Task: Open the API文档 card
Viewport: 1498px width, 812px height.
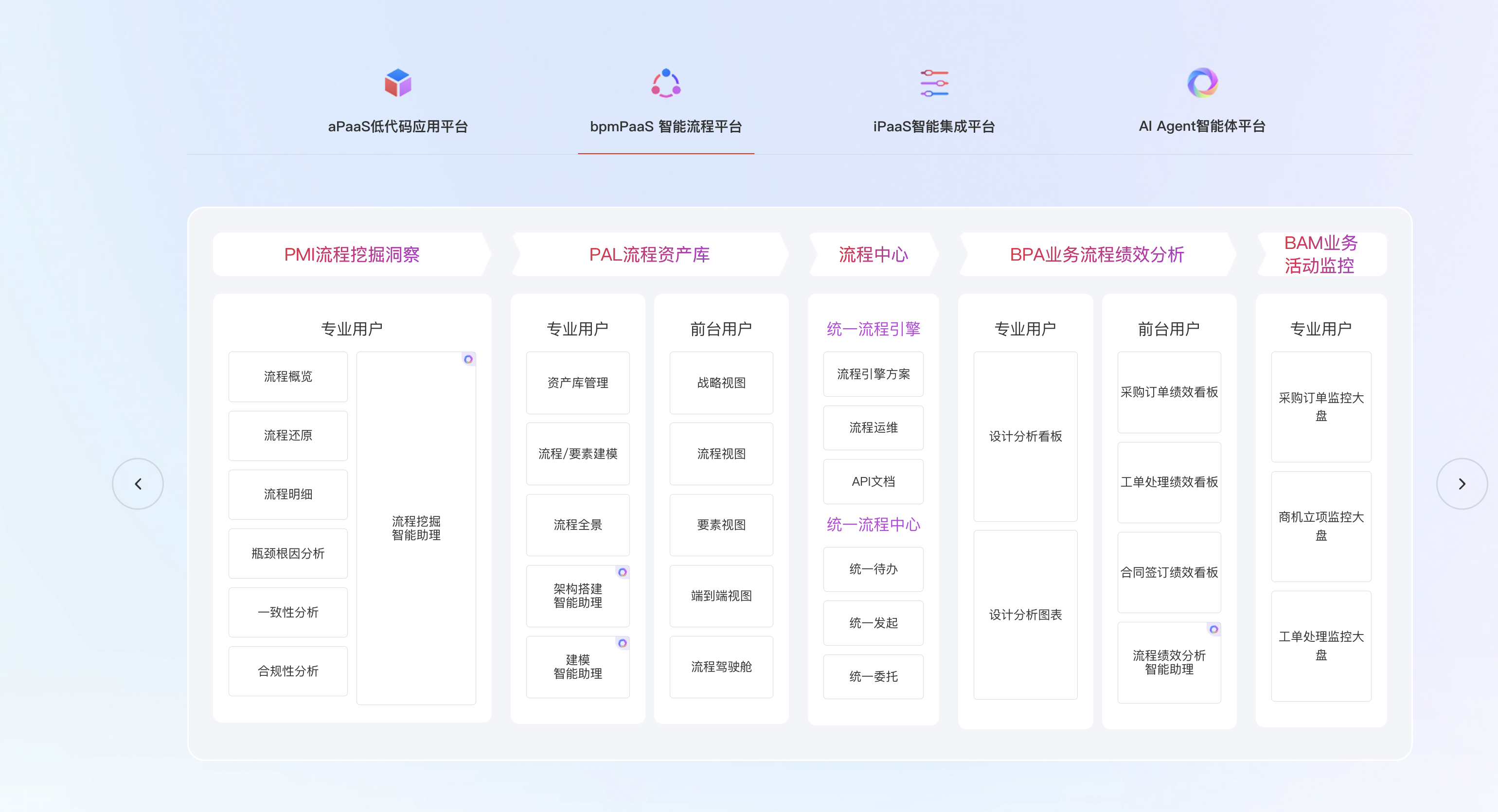Action: (x=873, y=481)
